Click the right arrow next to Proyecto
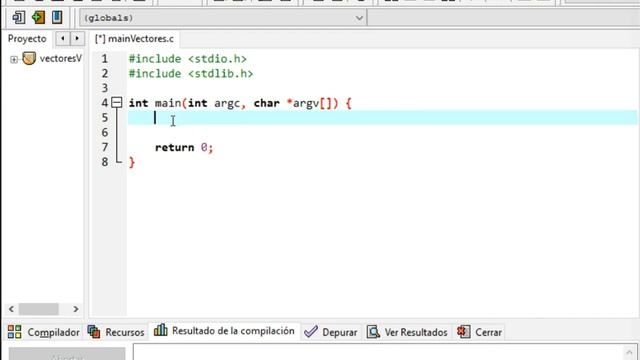This screenshot has width=640, height=360. [x=77, y=38]
